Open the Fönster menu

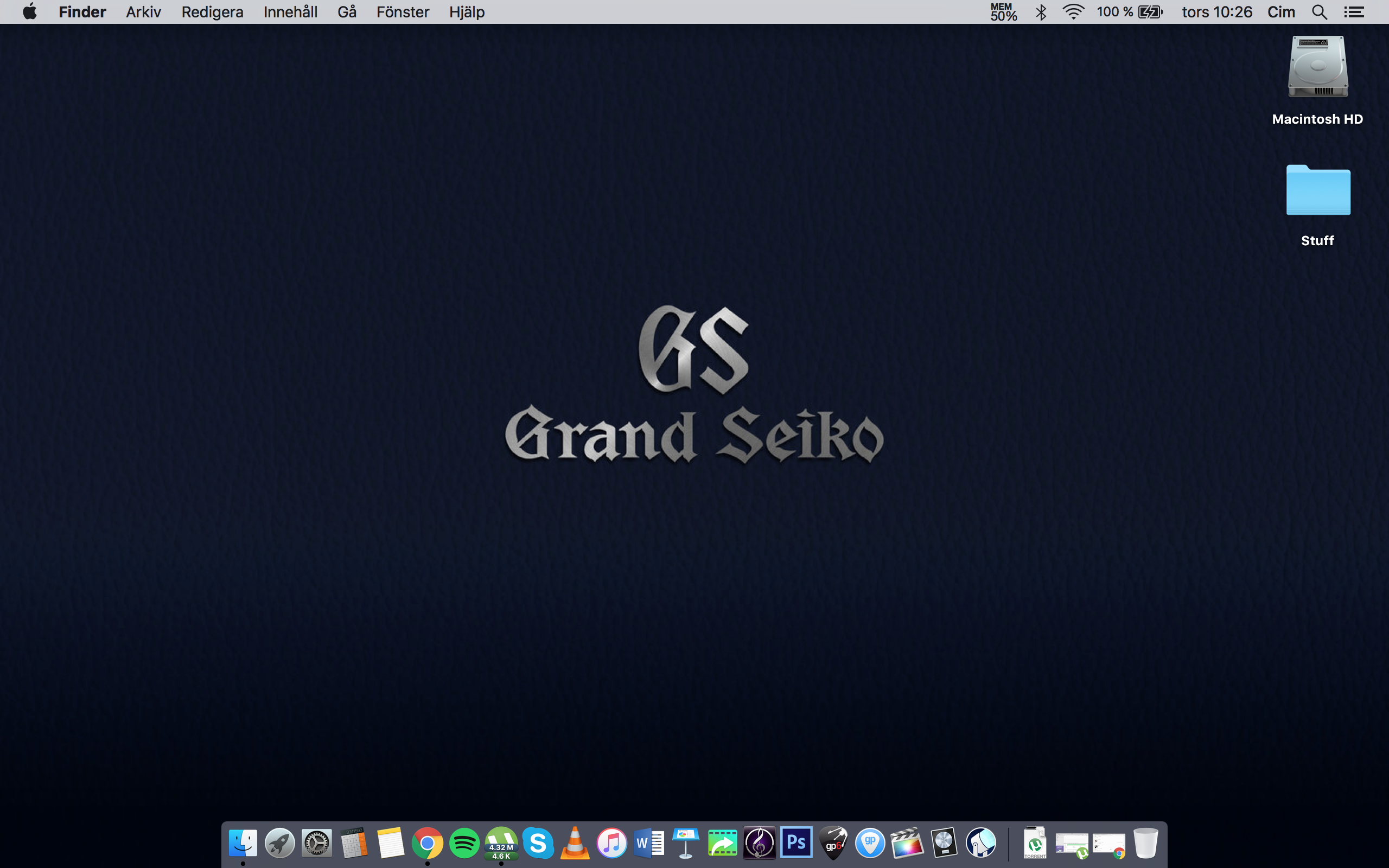[x=403, y=11]
